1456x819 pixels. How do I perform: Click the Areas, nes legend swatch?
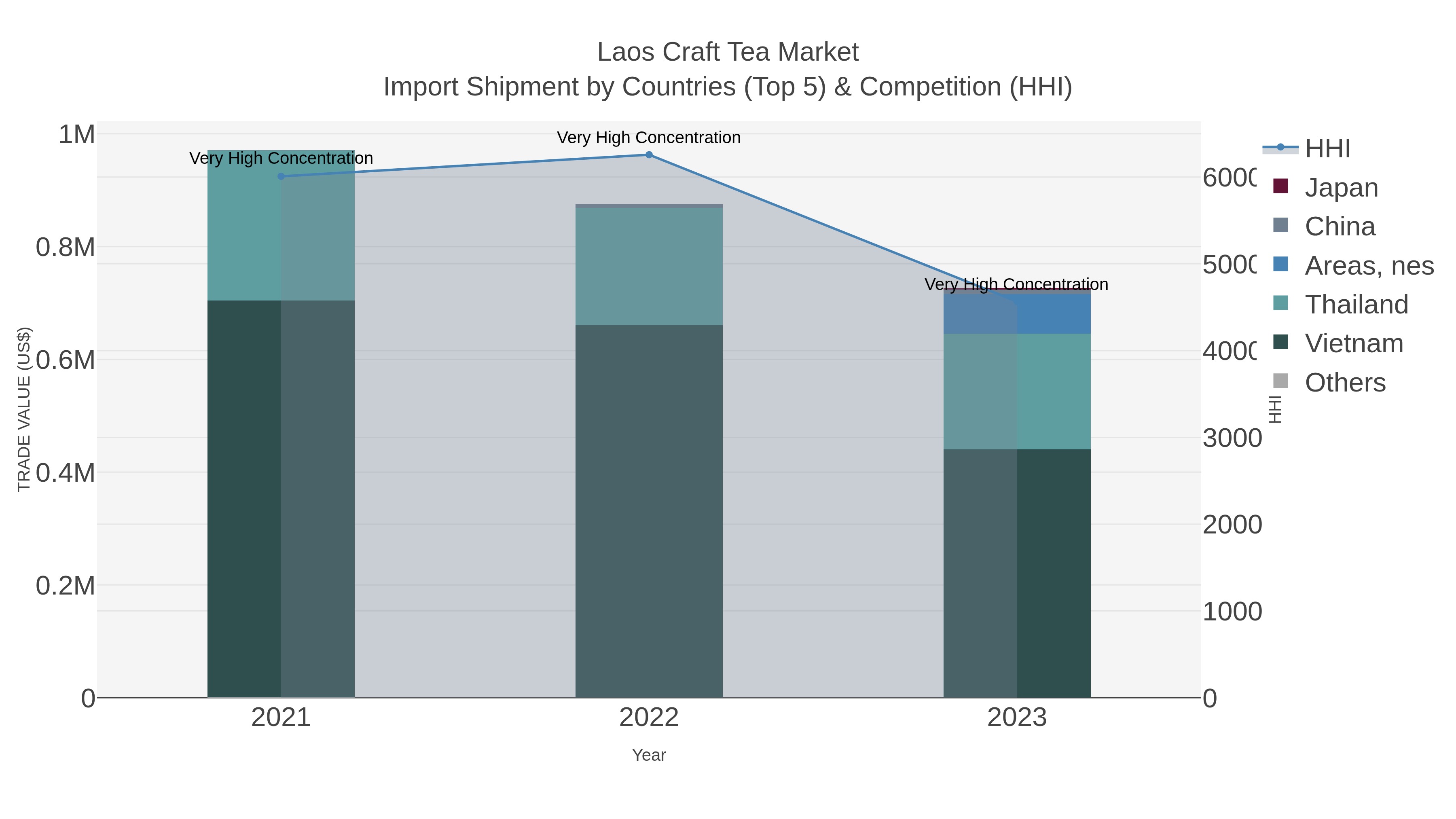pyautogui.click(x=1280, y=264)
